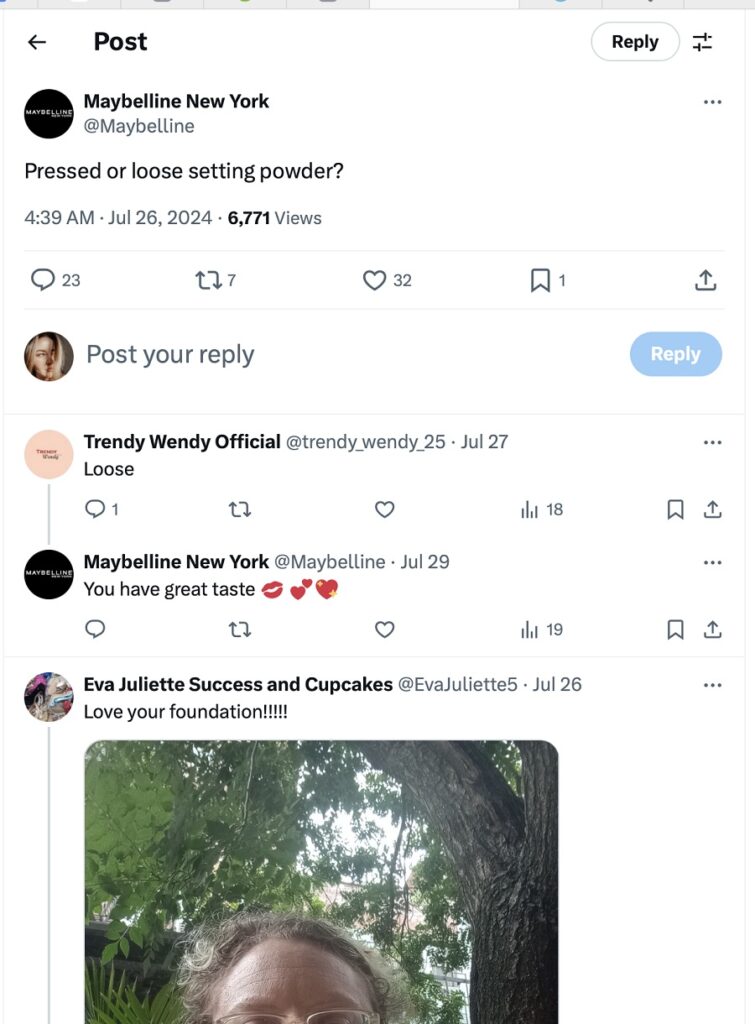The width and height of the screenshot is (755, 1024).
Task: Bookmark Trendy Wendy Official's reply
Action: tap(675, 510)
